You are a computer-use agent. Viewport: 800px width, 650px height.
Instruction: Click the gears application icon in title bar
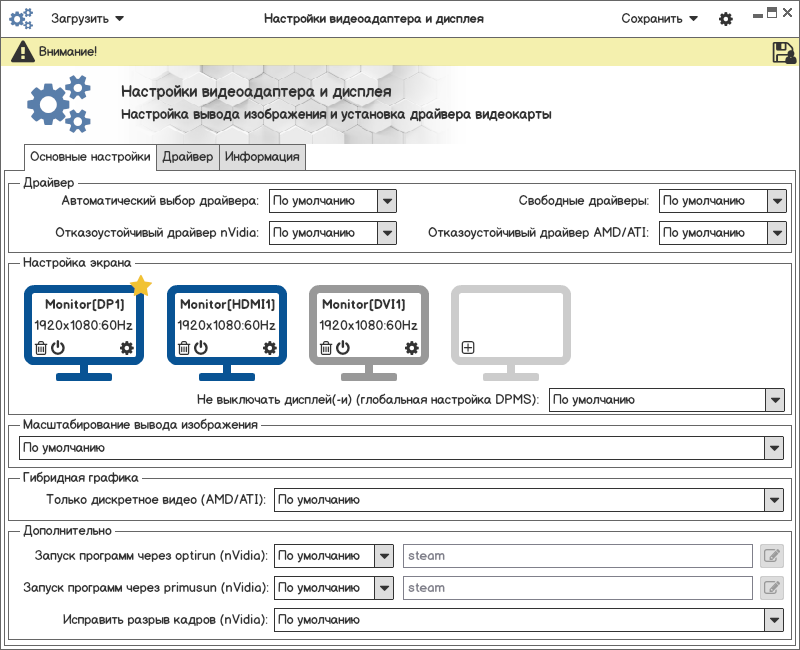(21, 19)
